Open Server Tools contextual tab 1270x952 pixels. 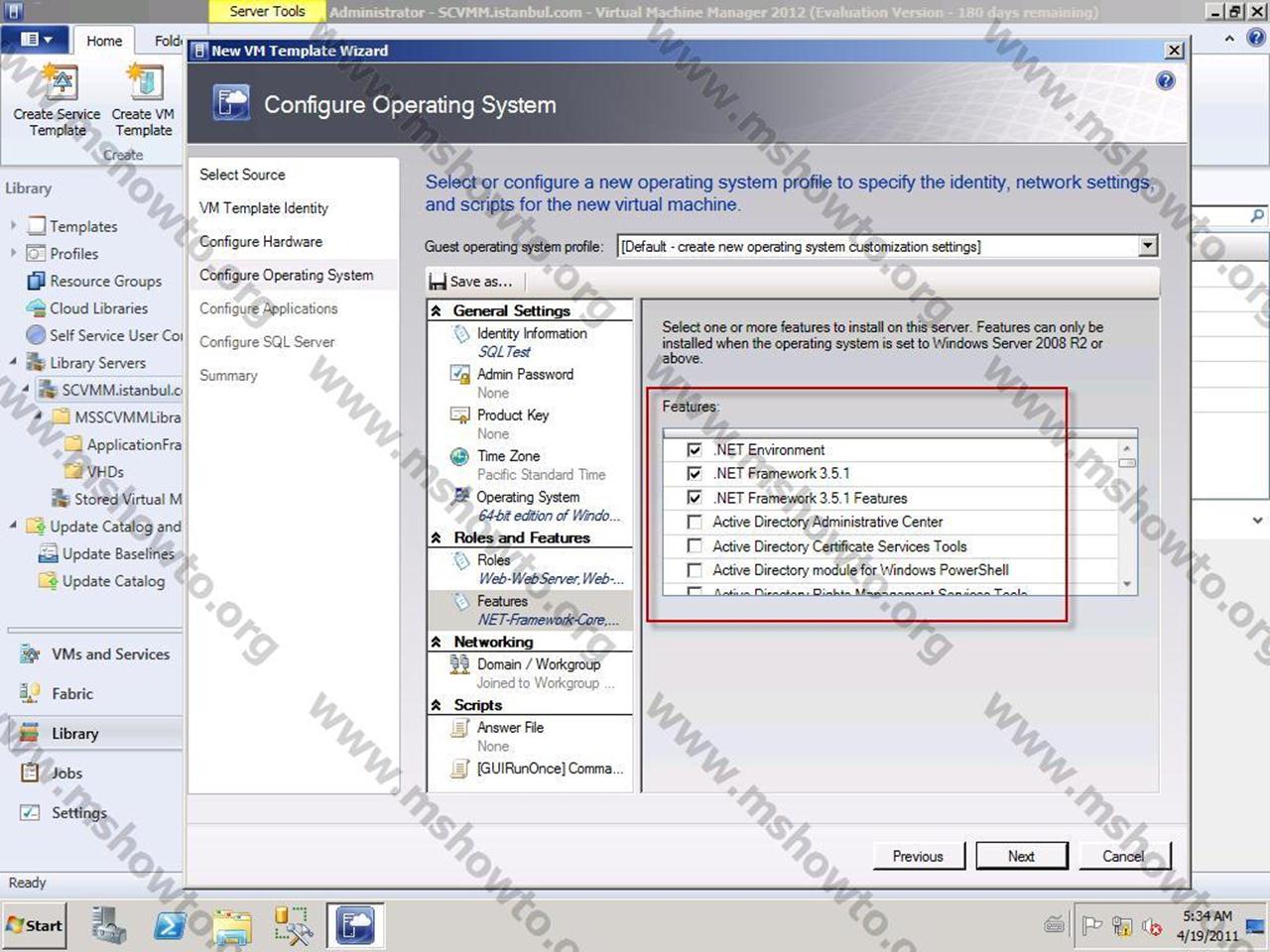pos(267,12)
